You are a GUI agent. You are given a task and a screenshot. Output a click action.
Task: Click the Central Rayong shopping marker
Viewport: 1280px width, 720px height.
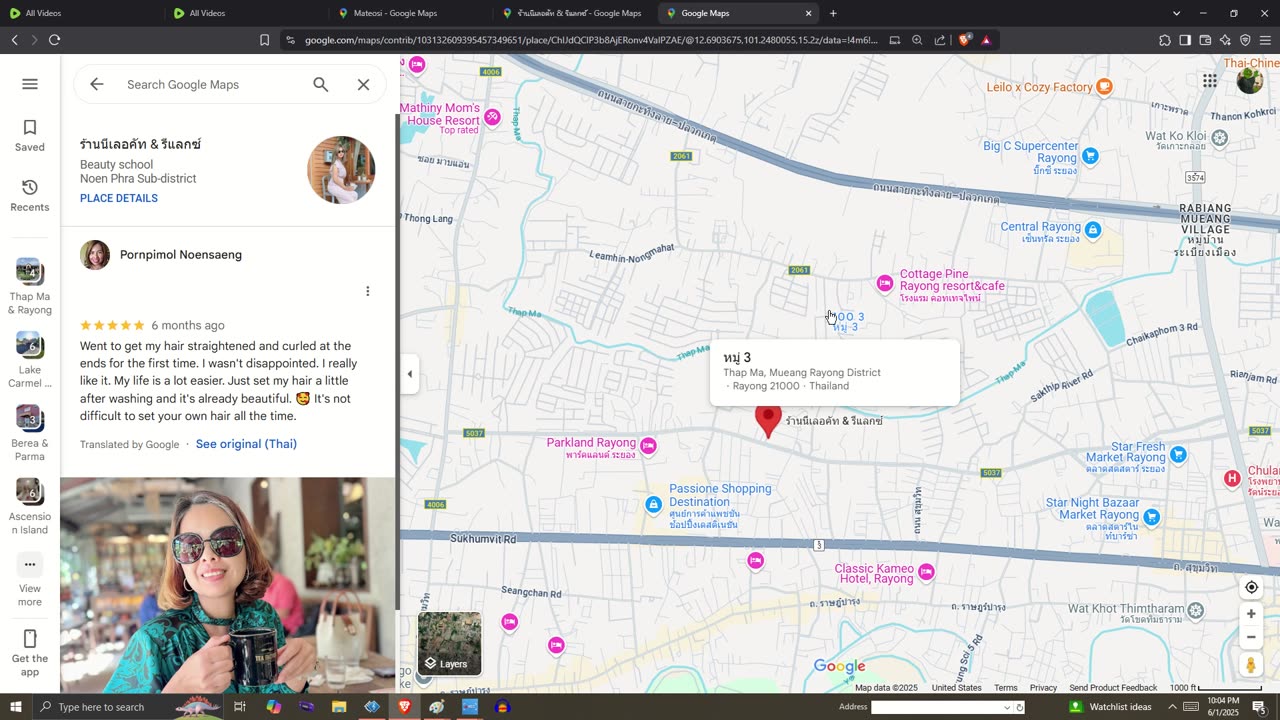pos(1093,230)
